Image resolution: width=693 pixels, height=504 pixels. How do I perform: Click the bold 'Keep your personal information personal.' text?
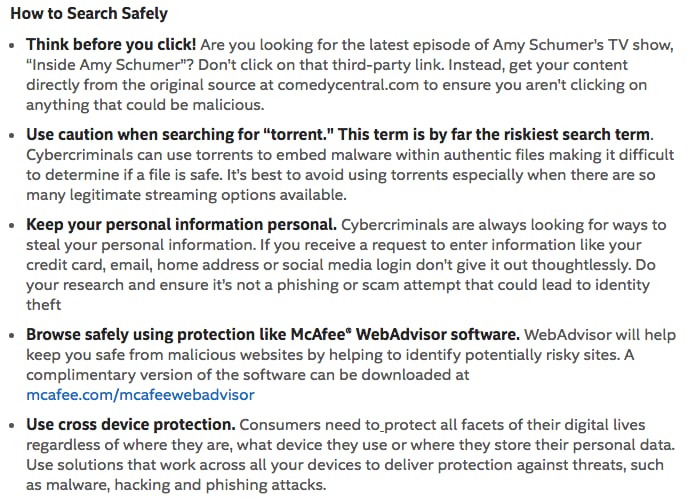181,225
